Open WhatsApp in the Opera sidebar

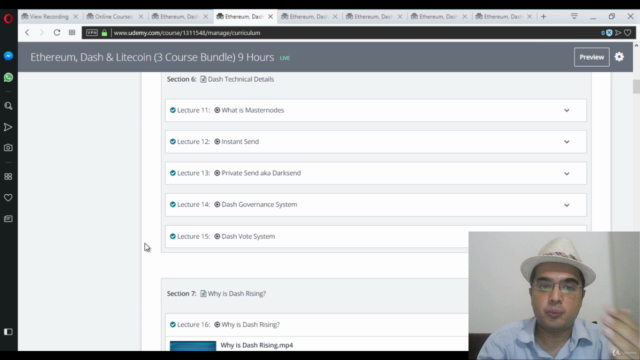pyautogui.click(x=8, y=77)
